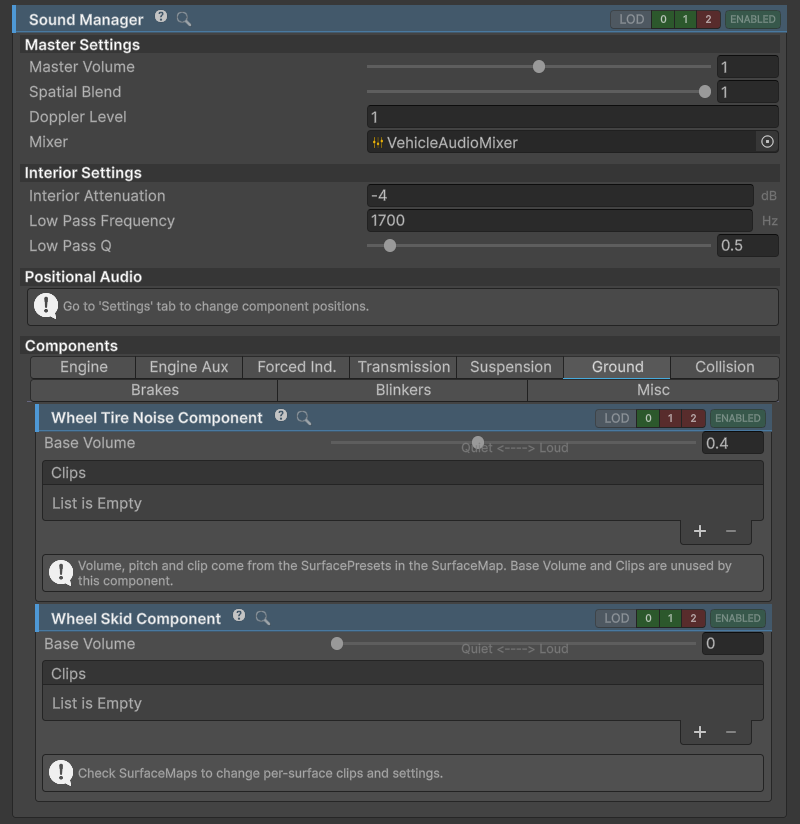This screenshot has height=824, width=800.
Task: Remove clip from Wheel Tire Noise list
Action: click(x=731, y=531)
